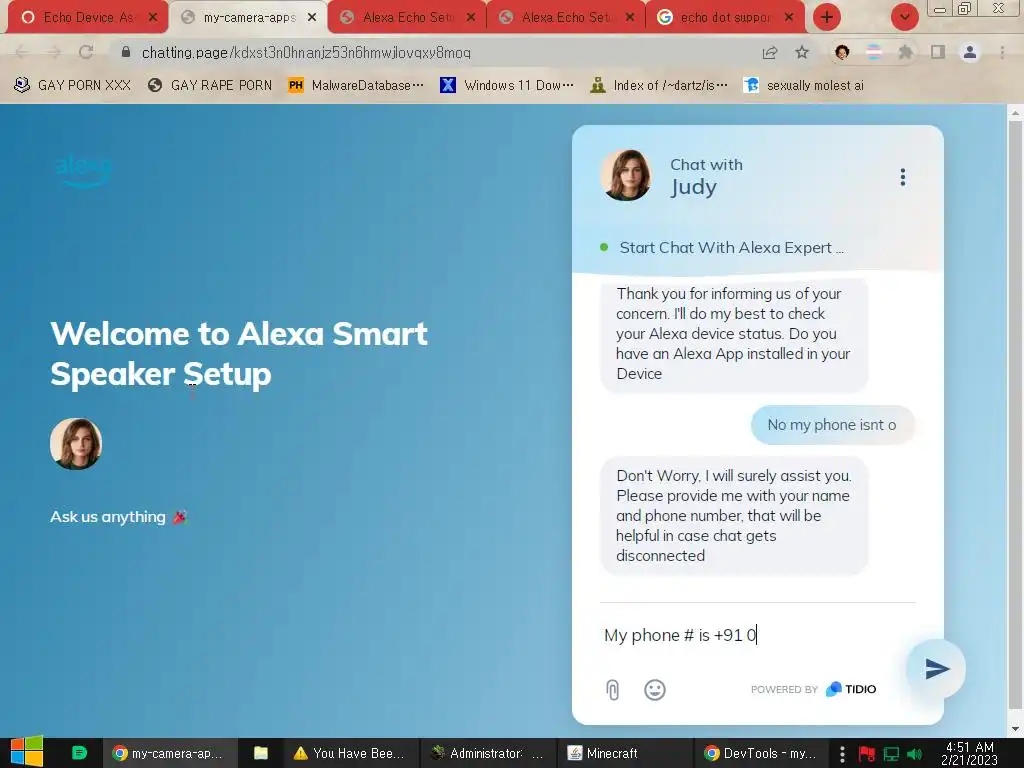Click the 'Thank you for informing us' message
Image resolution: width=1024 pixels, height=768 pixels.
[734, 334]
